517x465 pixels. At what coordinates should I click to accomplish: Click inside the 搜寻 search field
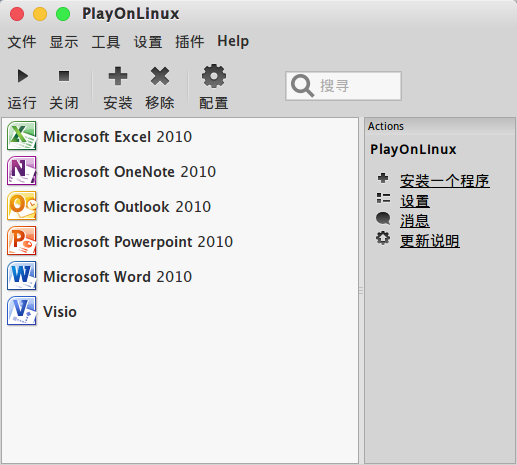343,86
